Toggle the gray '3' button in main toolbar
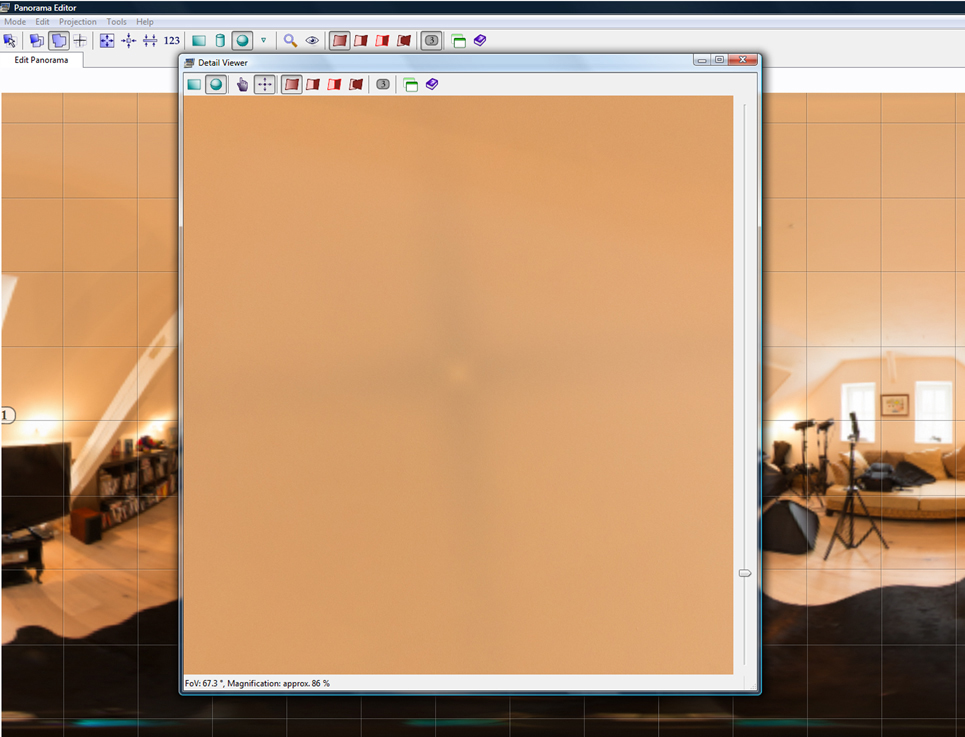965x737 pixels. click(x=431, y=41)
